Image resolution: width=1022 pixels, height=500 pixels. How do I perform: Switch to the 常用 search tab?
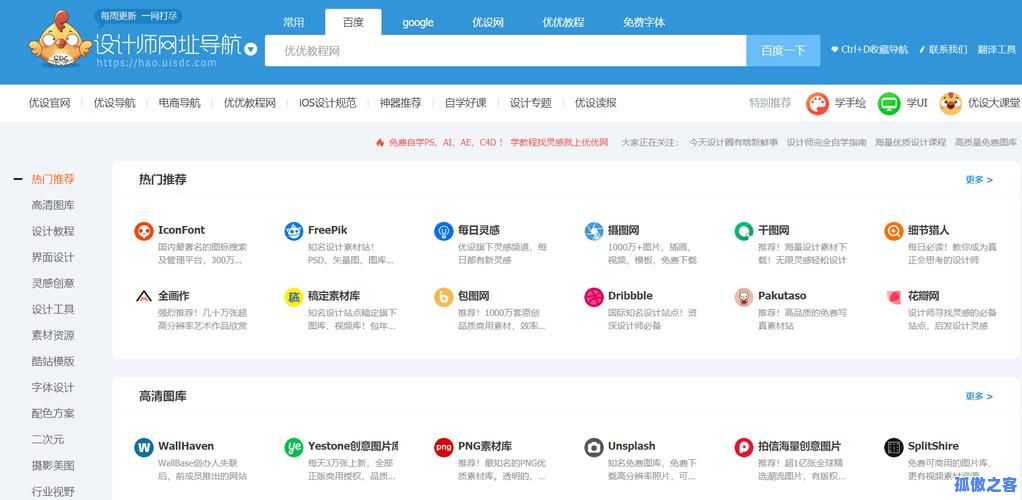293,22
